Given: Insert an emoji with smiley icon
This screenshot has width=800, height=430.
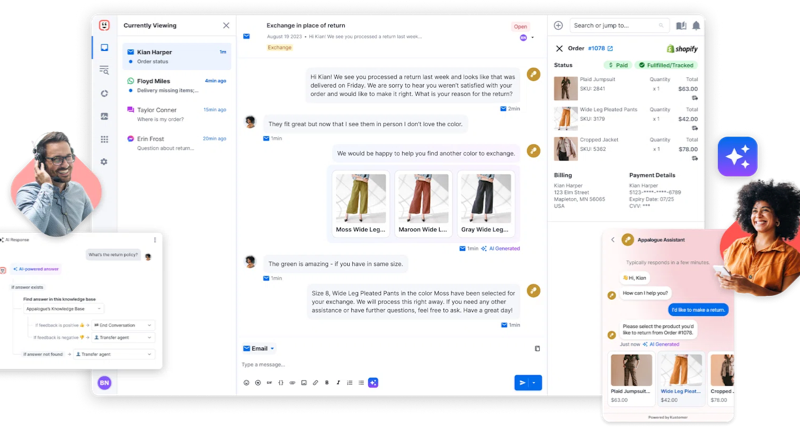Looking at the screenshot, I should 246,383.
